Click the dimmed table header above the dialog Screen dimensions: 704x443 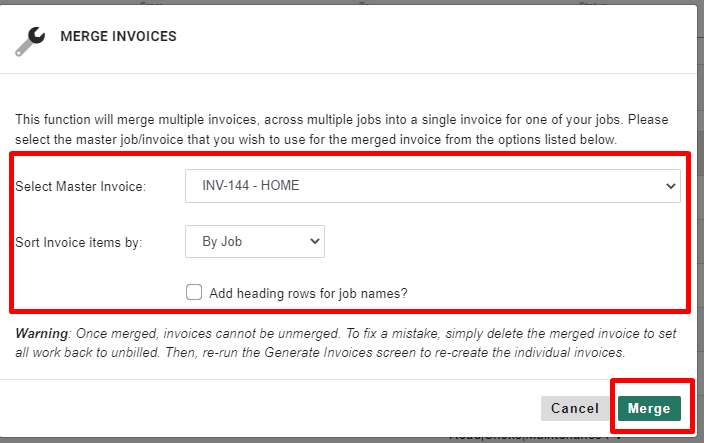click(x=350, y=3)
